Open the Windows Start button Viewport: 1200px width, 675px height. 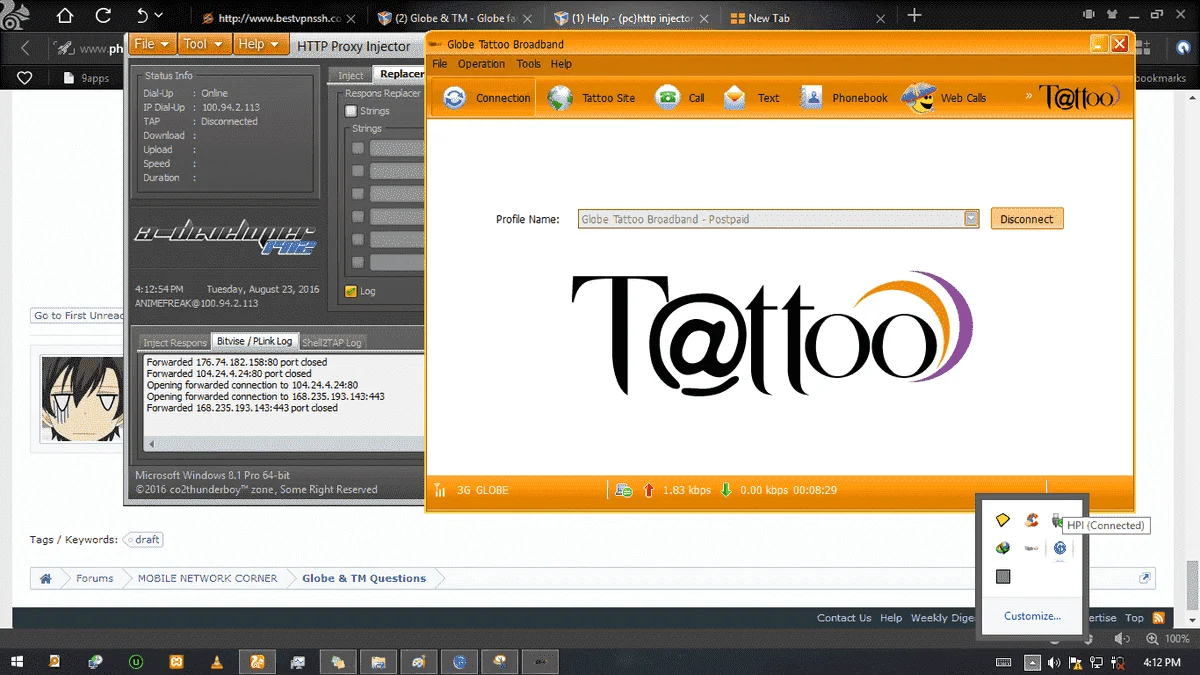18,661
